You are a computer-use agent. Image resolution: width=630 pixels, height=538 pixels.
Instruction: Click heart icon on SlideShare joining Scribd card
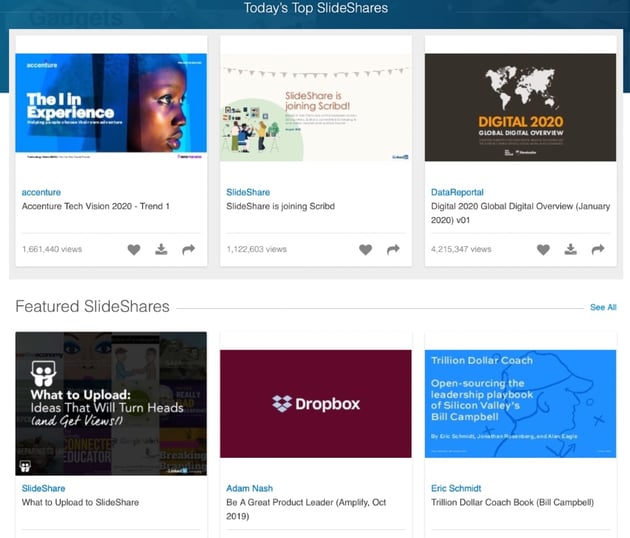pos(366,249)
